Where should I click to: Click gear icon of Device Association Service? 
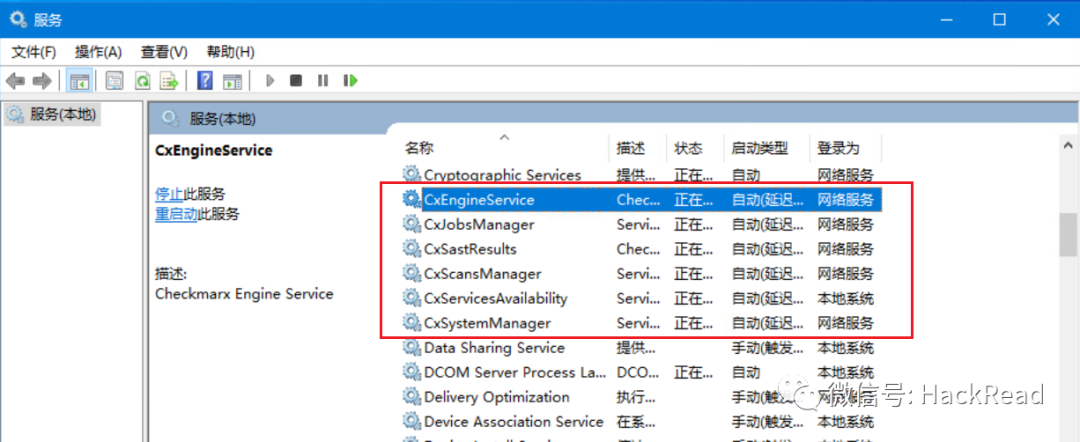(x=411, y=421)
